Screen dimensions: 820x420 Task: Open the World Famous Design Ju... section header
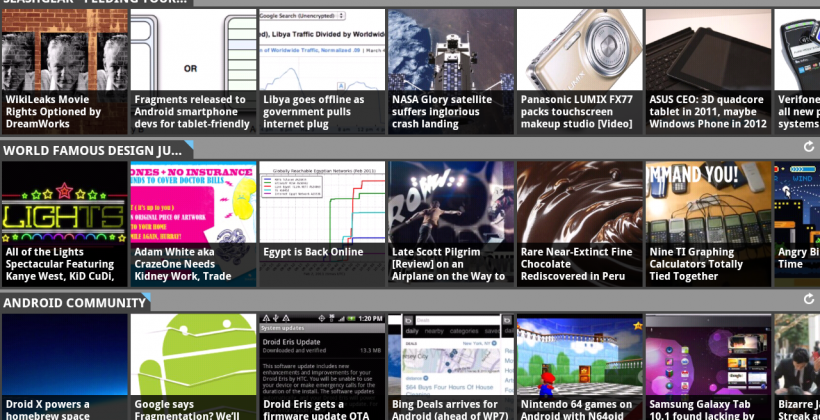(96, 151)
